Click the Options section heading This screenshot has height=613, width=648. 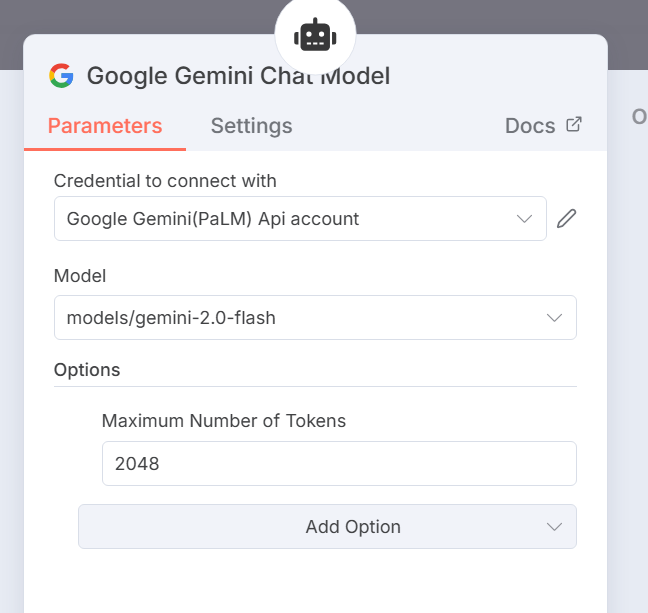(x=87, y=370)
